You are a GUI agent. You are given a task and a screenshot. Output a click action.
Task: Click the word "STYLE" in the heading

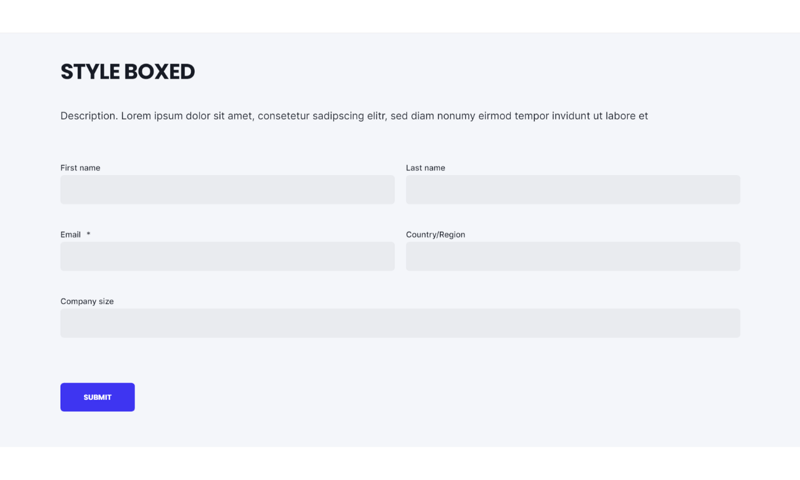click(x=91, y=72)
